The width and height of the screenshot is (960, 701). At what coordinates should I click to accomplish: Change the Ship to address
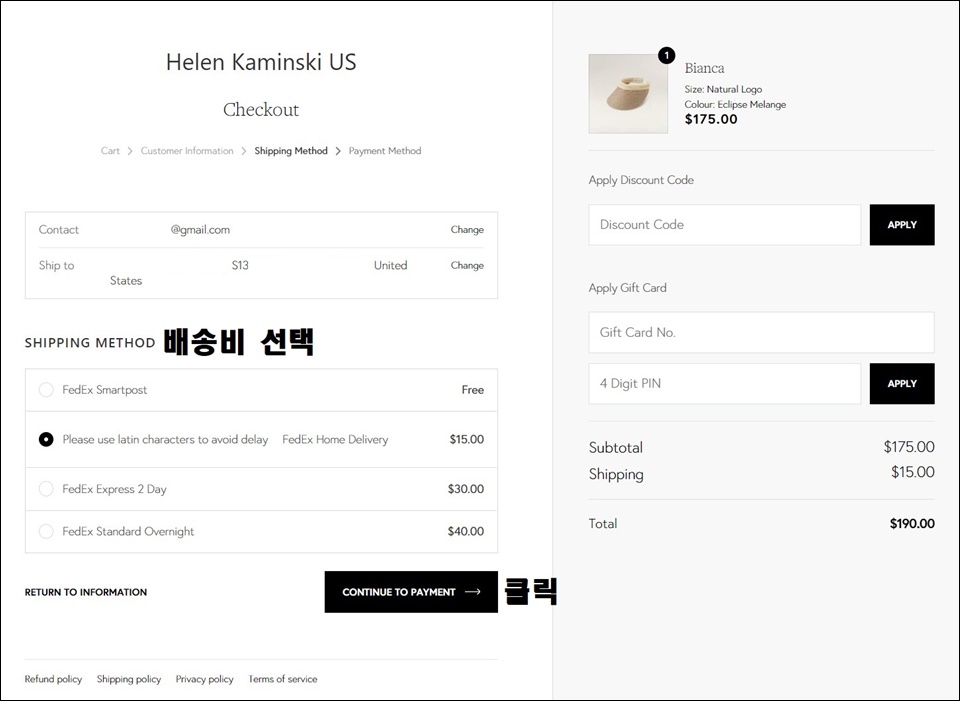(x=467, y=265)
